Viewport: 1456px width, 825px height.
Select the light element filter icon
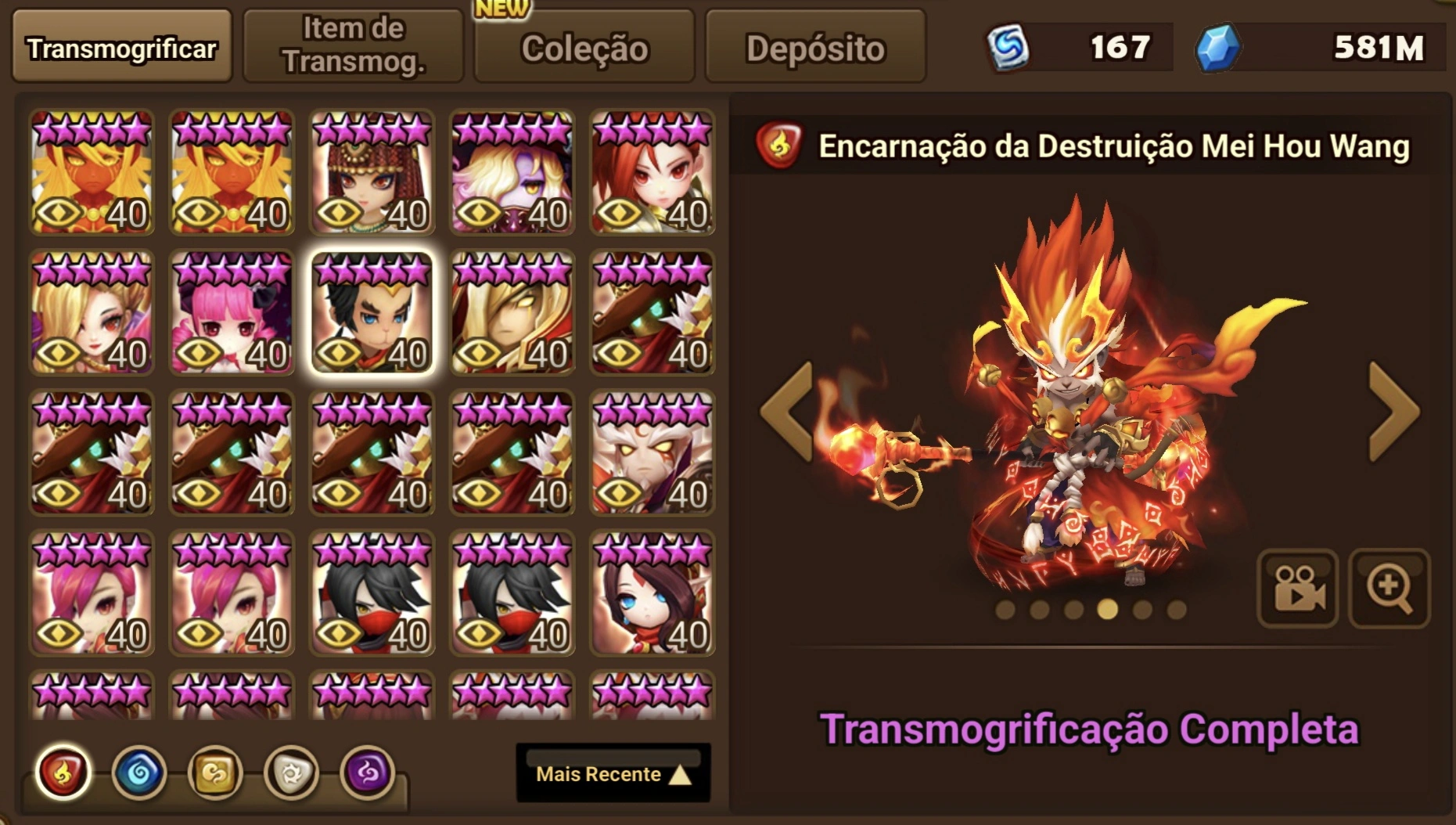pos(291,773)
